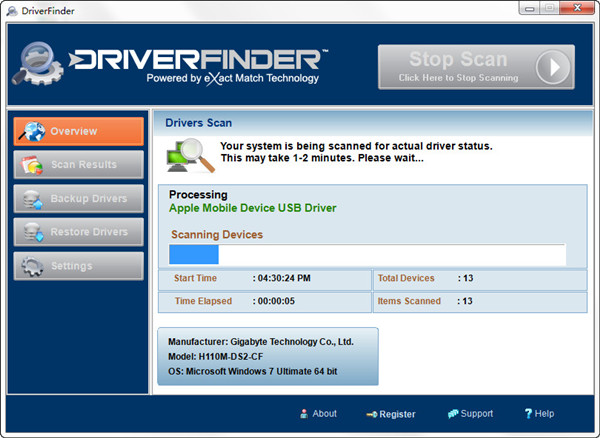Viewport: 600px width, 438px height.
Task: Click the Time Elapsed value 00:00:05
Action: 276,301
